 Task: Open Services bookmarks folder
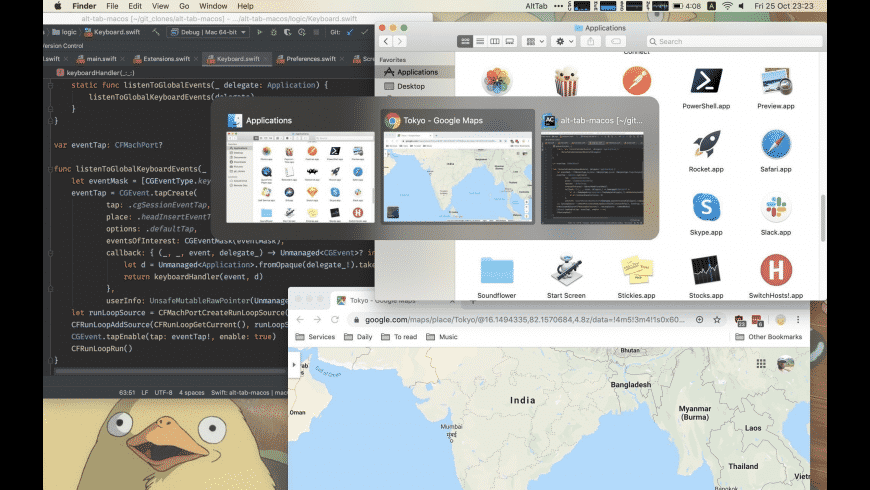(x=315, y=337)
